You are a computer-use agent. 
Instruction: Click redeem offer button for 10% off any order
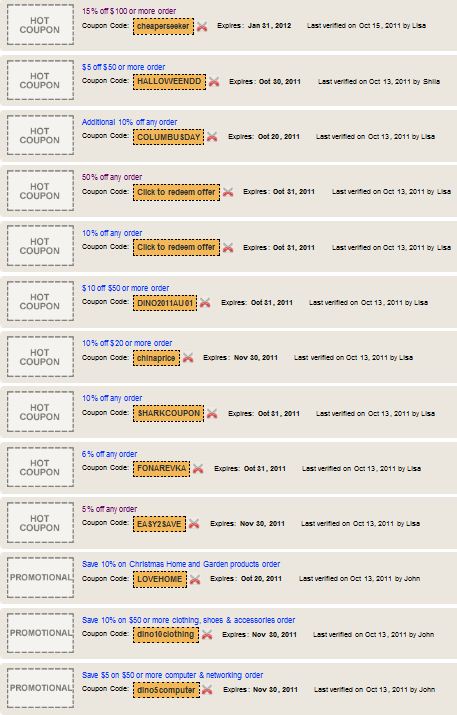coord(177,247)
